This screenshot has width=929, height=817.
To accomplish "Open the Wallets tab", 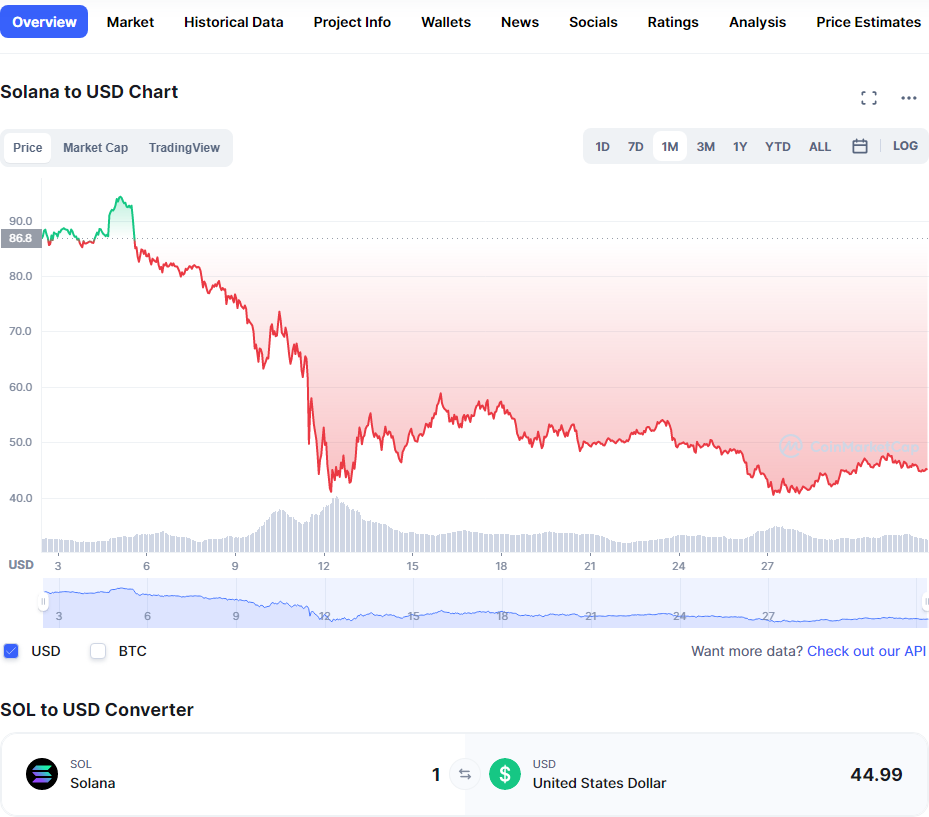I will pos(446,22).
